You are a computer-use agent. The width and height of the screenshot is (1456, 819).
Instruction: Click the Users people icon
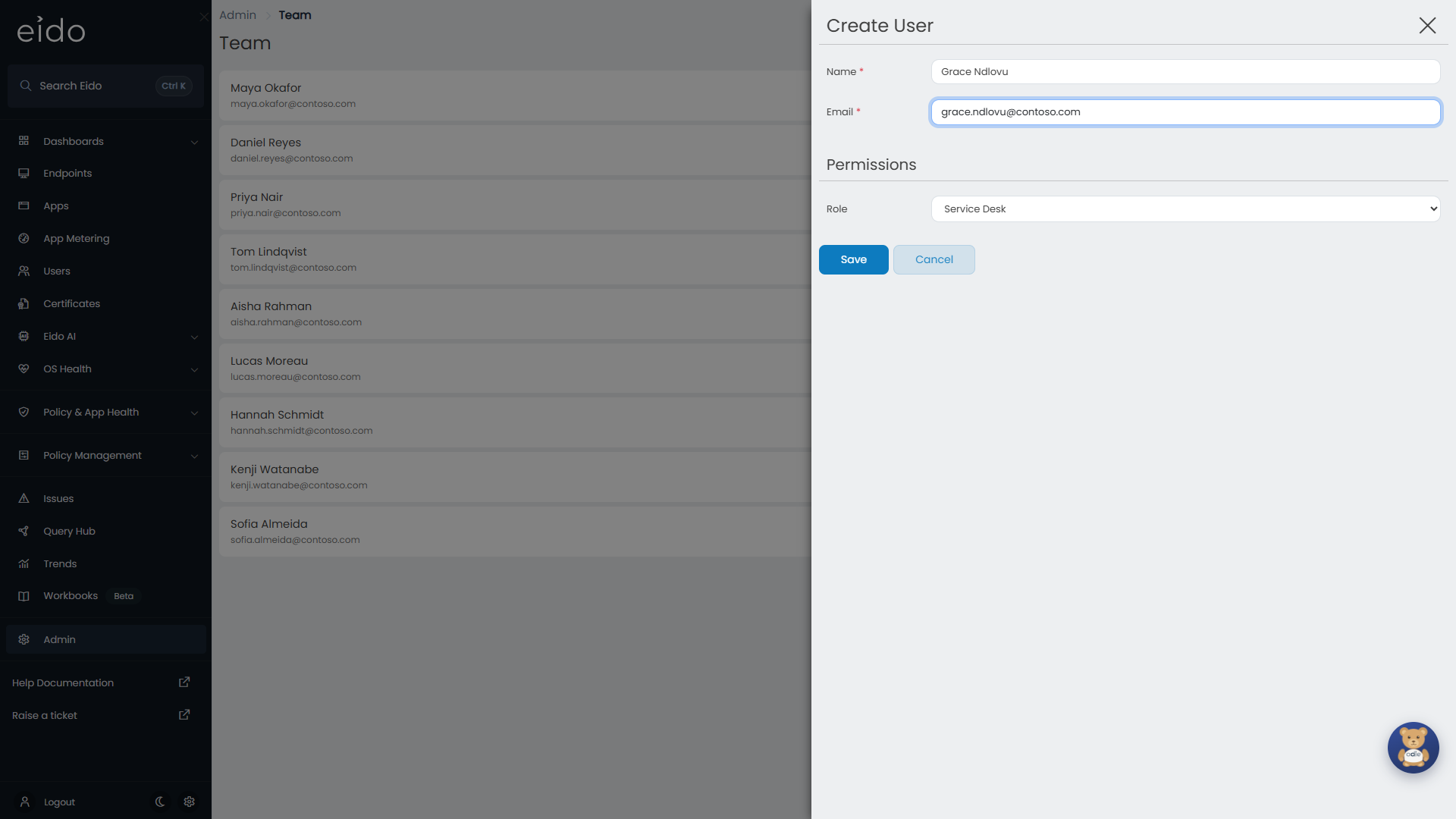[24, 271]
